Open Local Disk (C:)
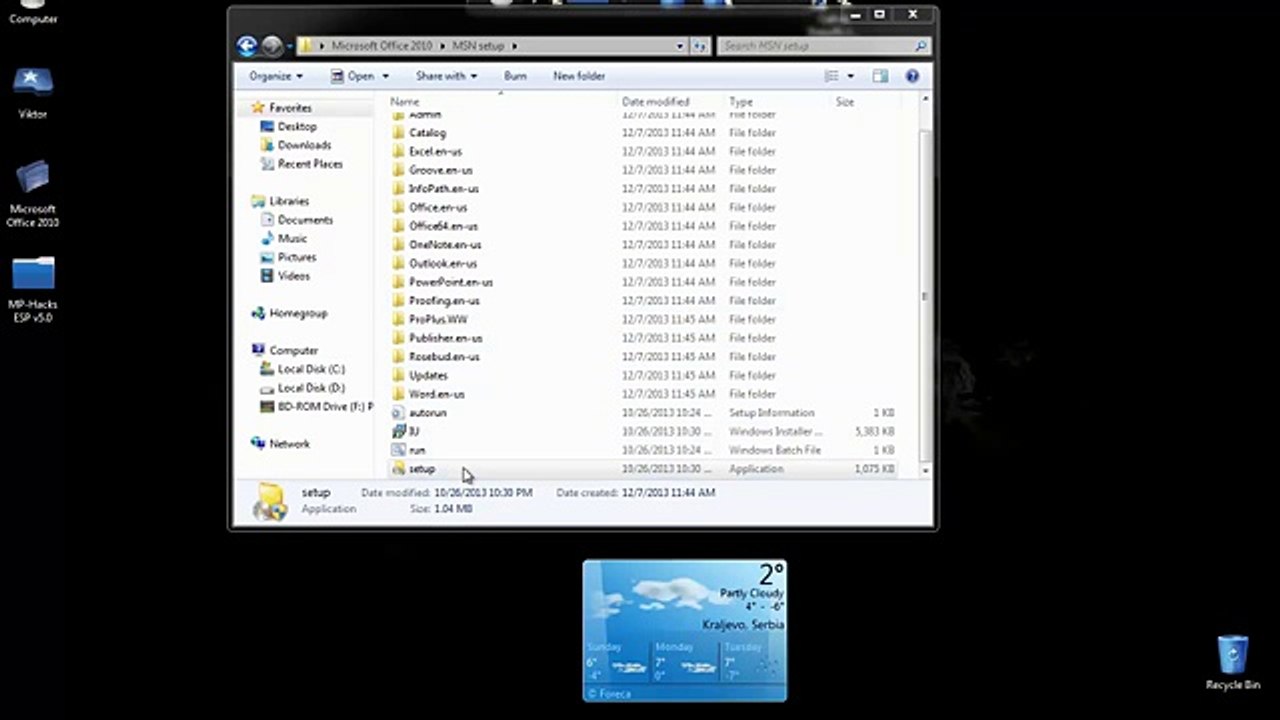Image resolution: width=1280 pixels, height=720 pixels. [311, 370]
